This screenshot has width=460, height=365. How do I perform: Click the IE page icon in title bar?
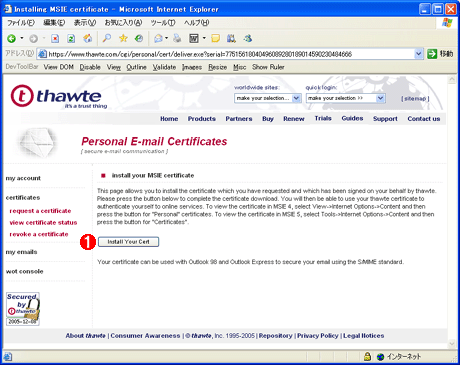coord(8,9)
